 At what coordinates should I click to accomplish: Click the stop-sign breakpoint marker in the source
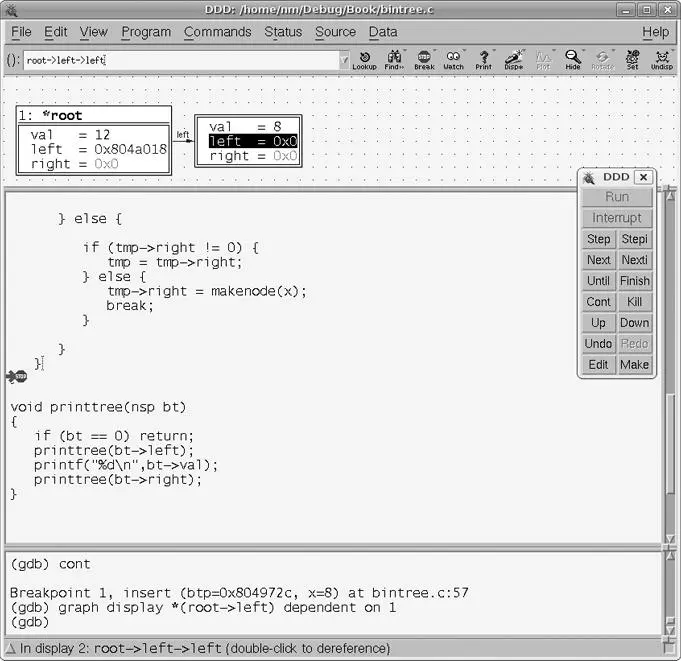click(16, 376)
